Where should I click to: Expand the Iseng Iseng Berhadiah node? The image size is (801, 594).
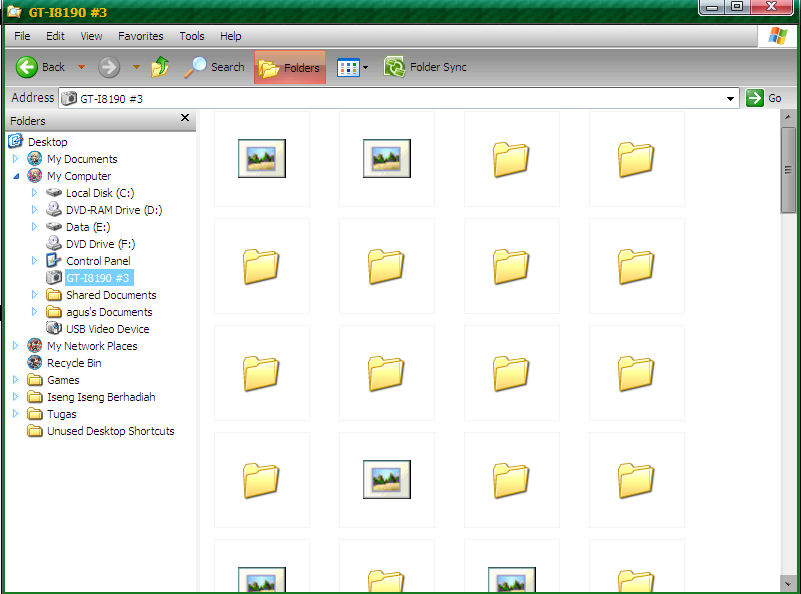tap(15, 397)
